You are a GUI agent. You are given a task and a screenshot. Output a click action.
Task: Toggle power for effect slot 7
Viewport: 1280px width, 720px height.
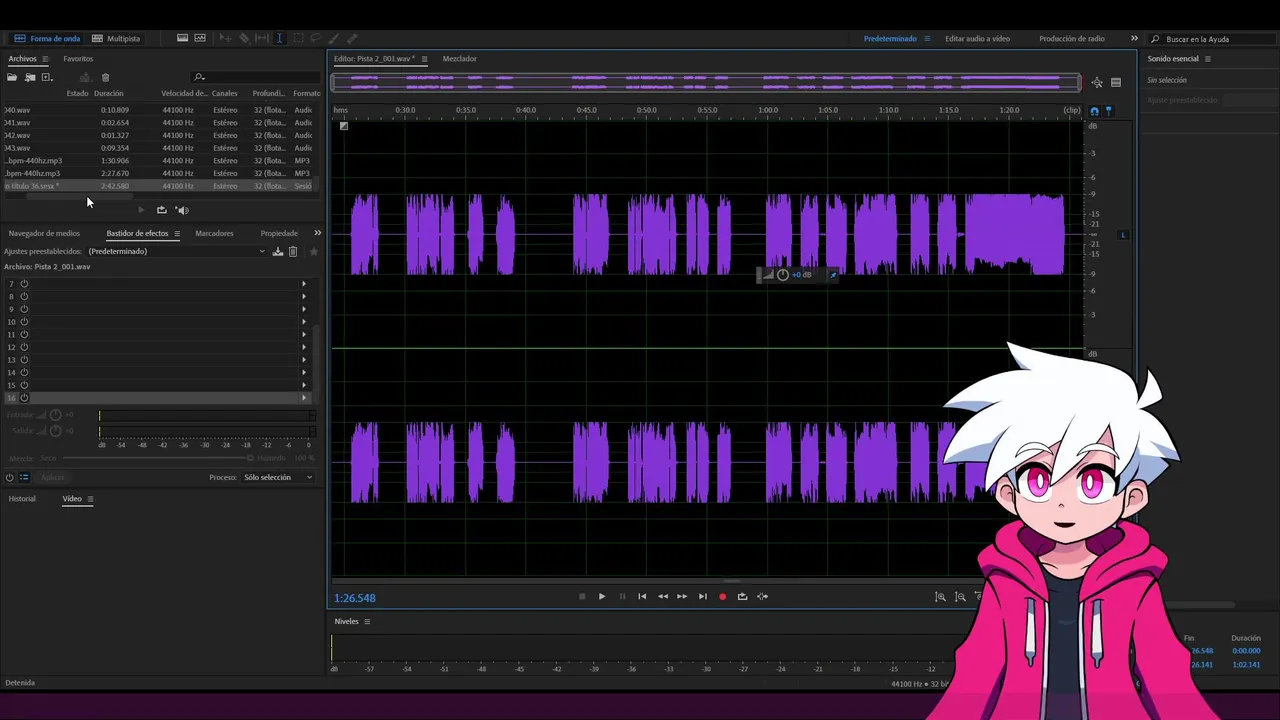click(x=24, y=284)
